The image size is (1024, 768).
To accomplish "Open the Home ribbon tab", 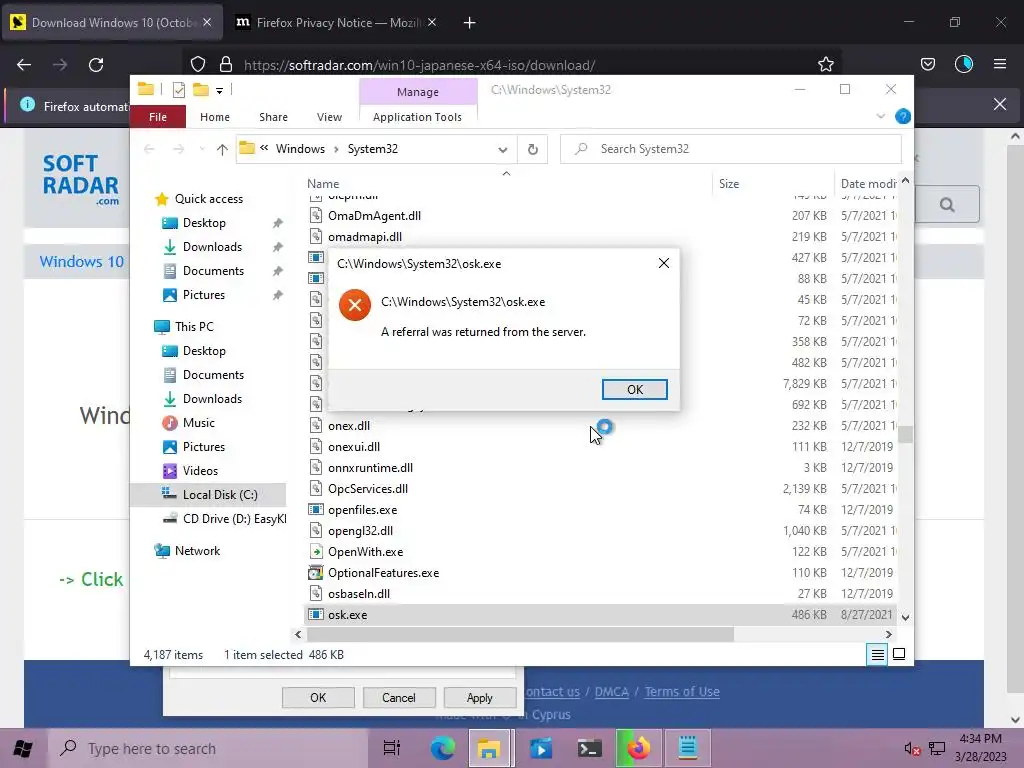I will click(x=215, y=117).
